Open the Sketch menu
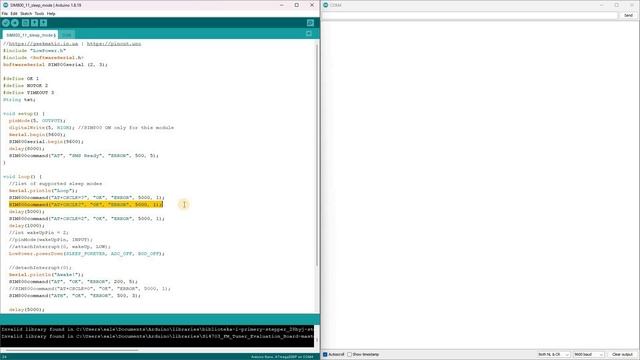640x360 pixels. click(26, 13)
